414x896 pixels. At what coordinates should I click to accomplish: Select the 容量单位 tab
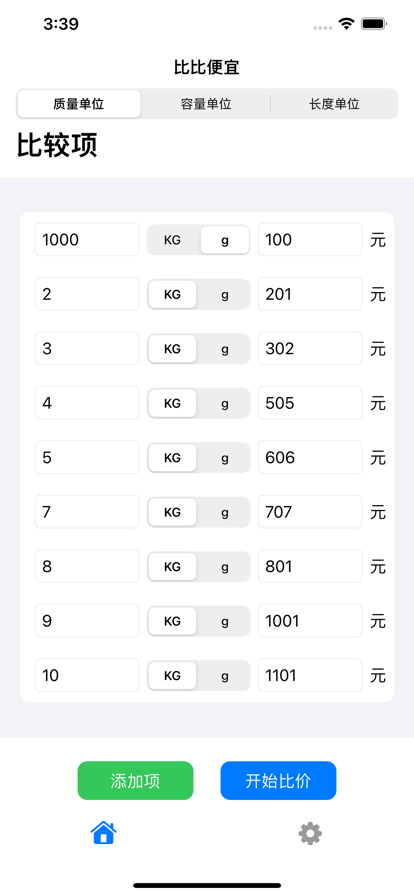click(206, 104)
